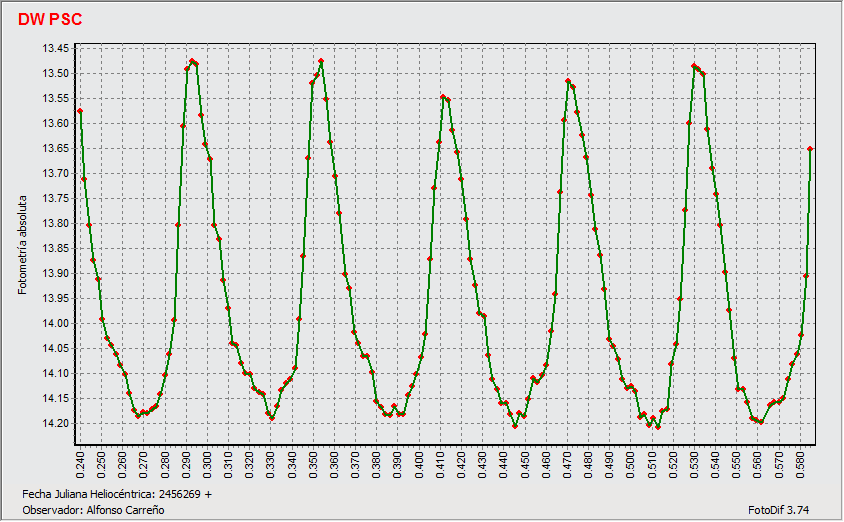The height and width of the screenshot is (522, 844).
Task: Select the 14.20 y-axis tick label
Action: tap(55, 423)
